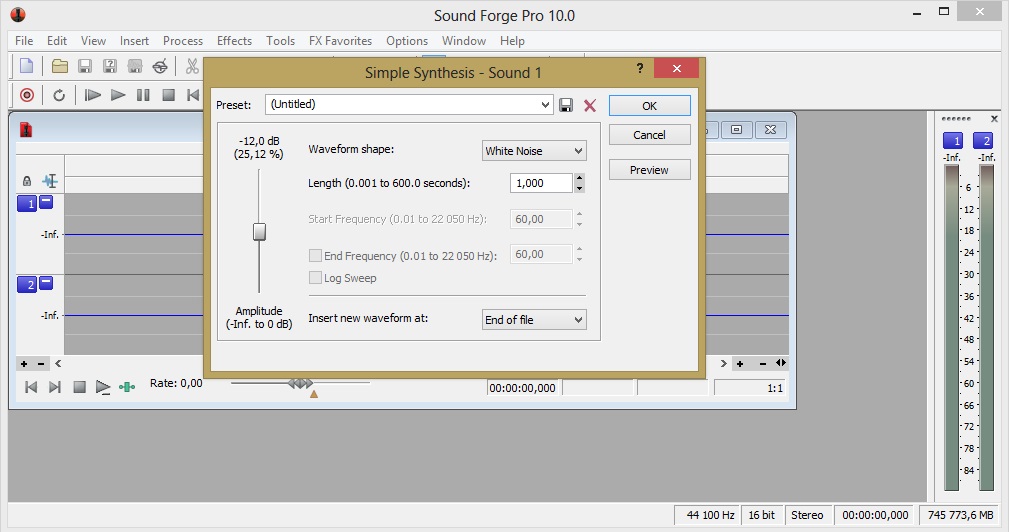The height and width of the screenshot is (532, 1009).
Task: Open the File menu
Action: click(x=24, y=41)
